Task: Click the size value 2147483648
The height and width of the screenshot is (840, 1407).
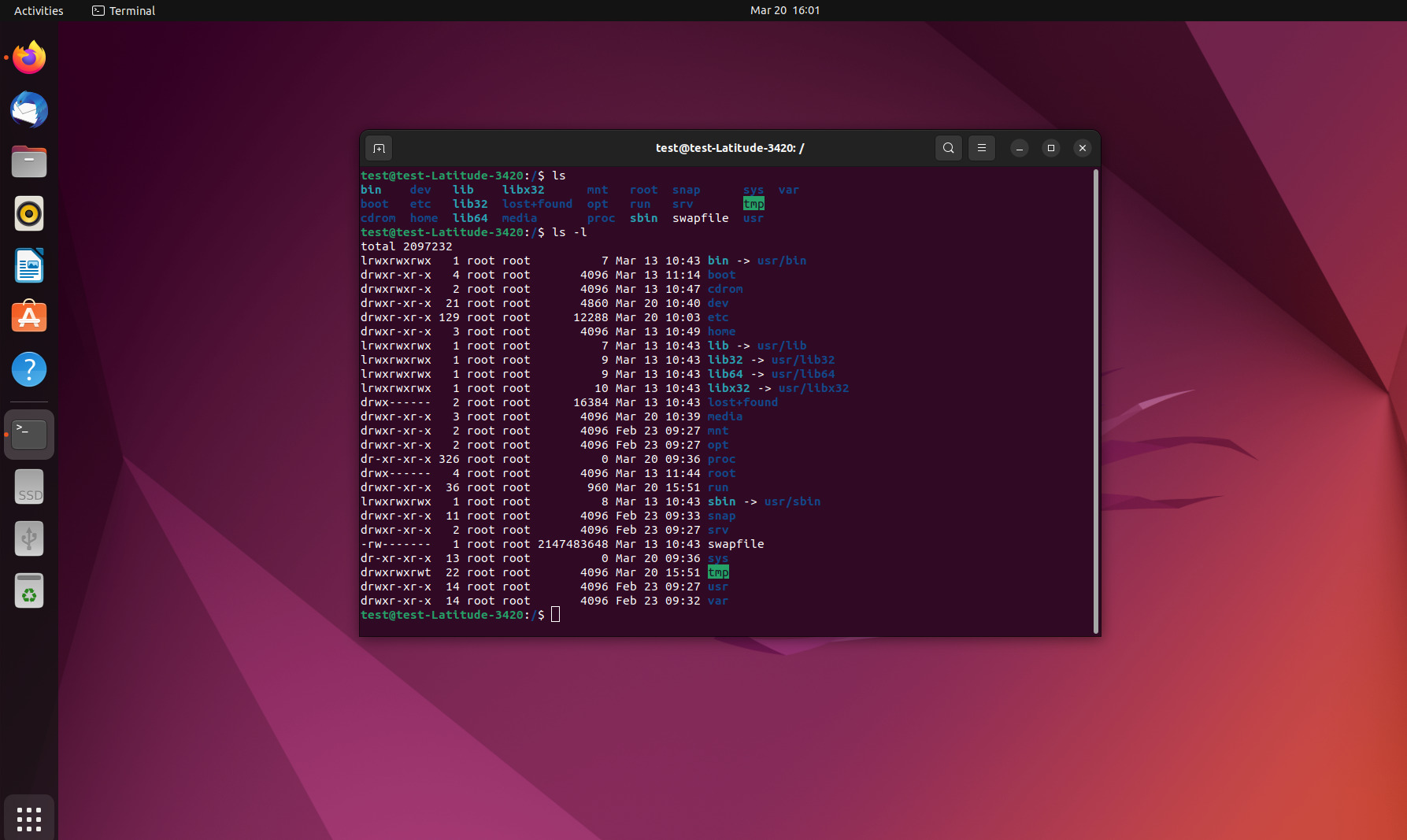Action: (573, 544)
